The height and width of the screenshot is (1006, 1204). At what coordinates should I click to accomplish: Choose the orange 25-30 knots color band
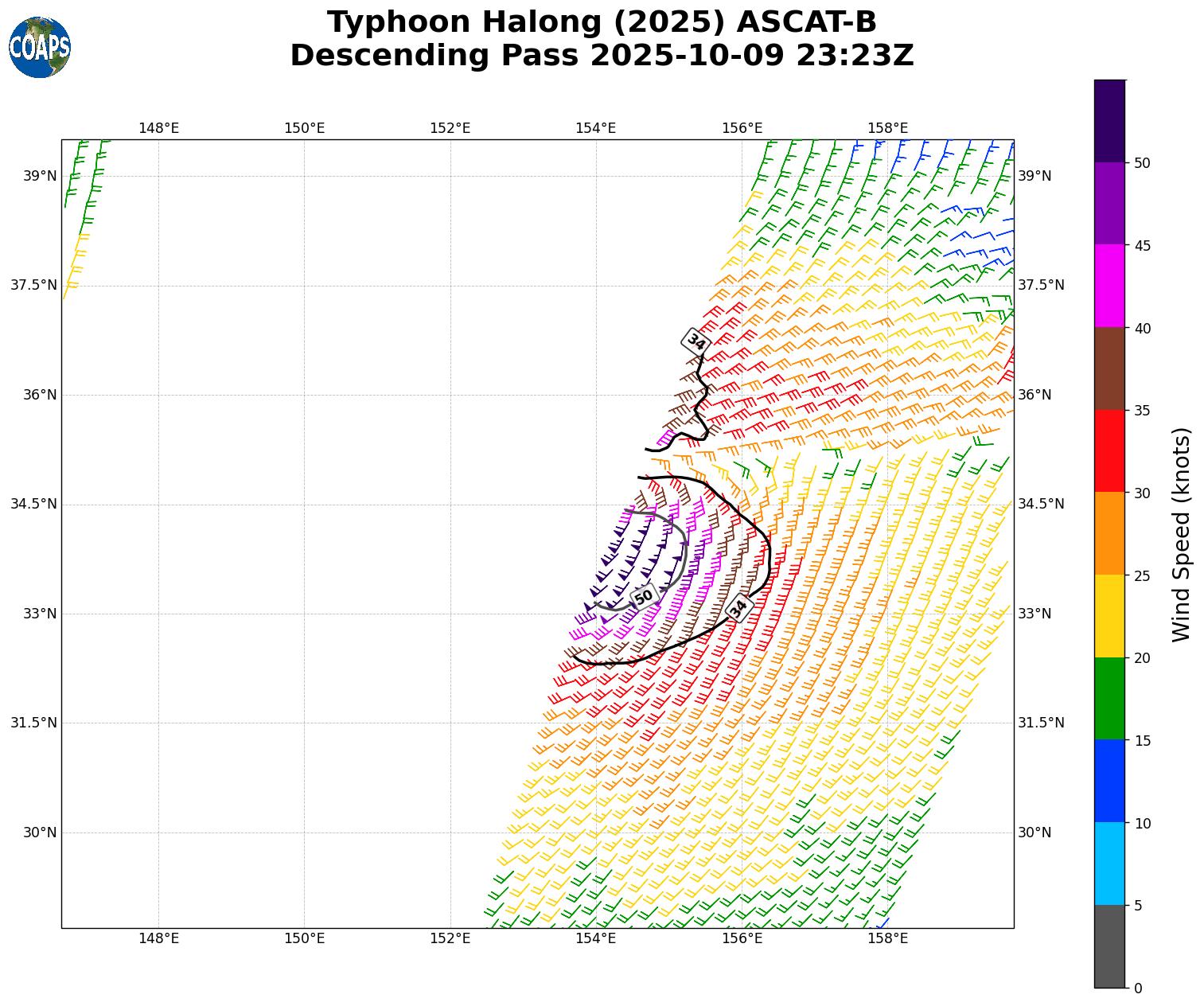1109,533
